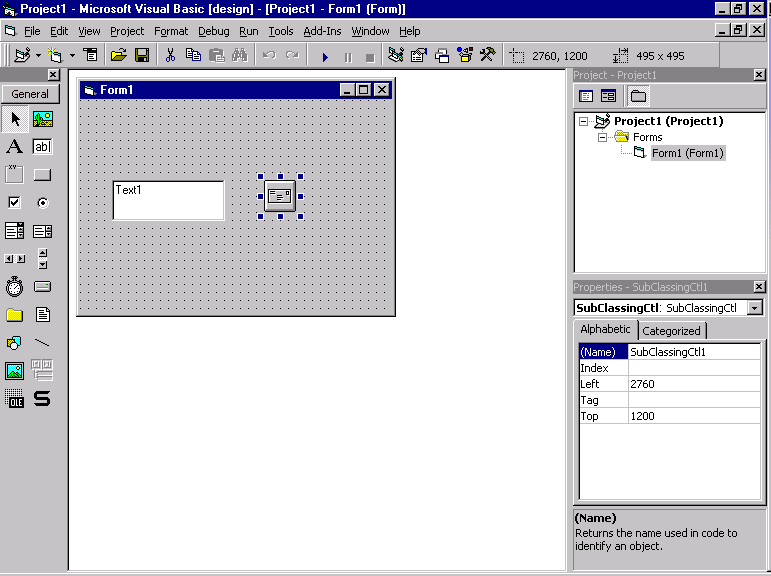
Task: Click the Copy toolbar icon
Action: click(x=193, y=55)
